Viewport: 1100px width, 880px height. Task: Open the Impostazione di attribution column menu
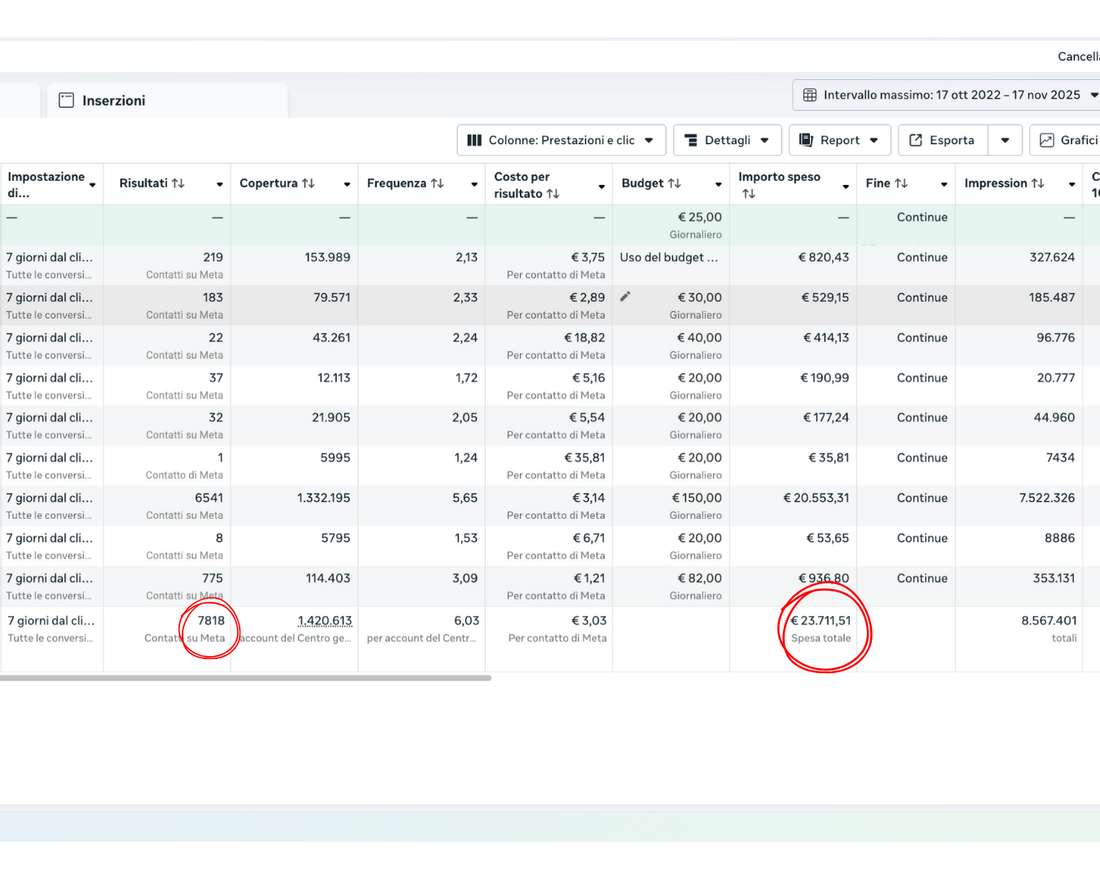(92, 185)
